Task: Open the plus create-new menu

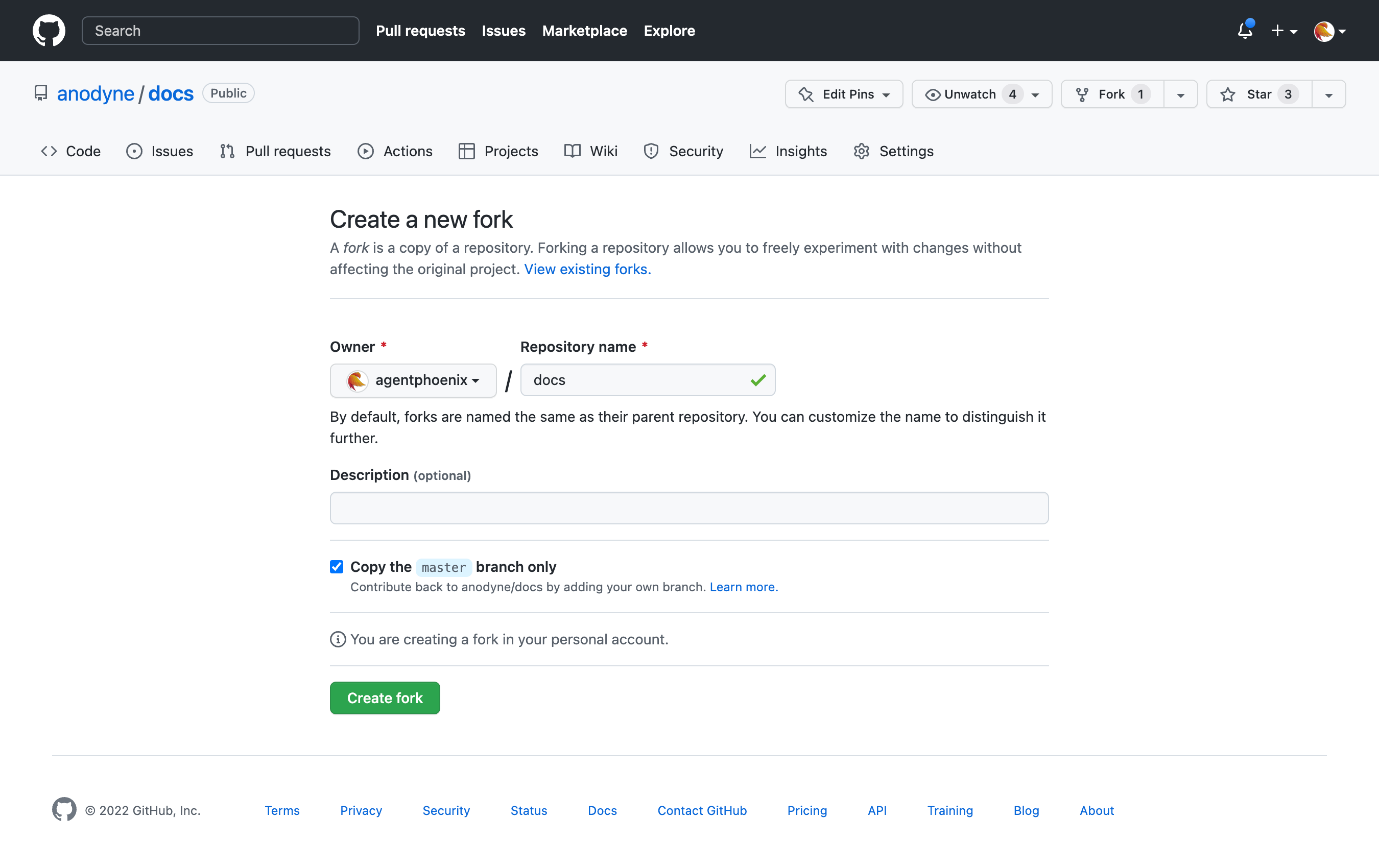Action: click(x=1283, y=31)
